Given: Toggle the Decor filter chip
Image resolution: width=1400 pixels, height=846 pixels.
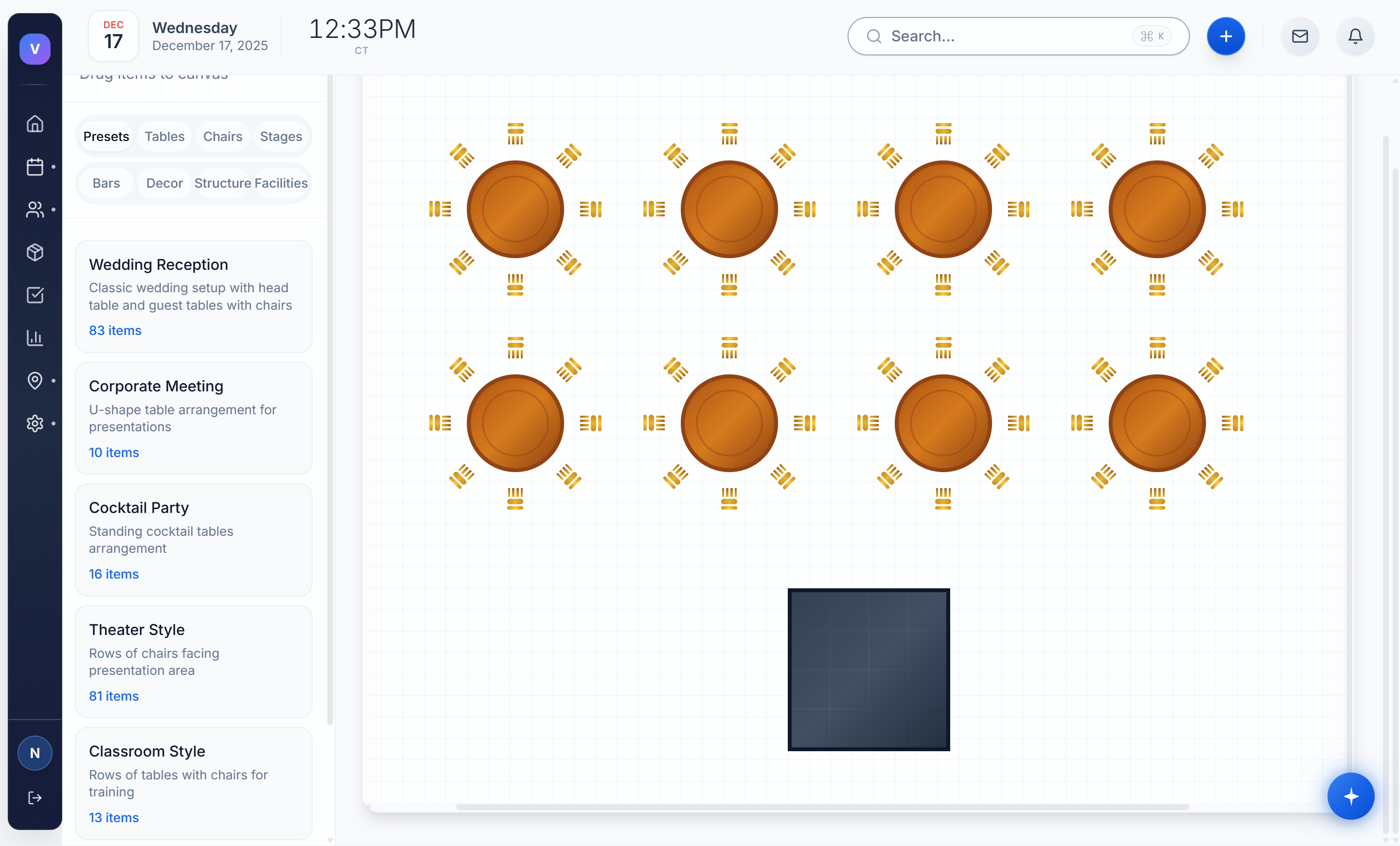Looking at the screenshot, I should [164, 183].
